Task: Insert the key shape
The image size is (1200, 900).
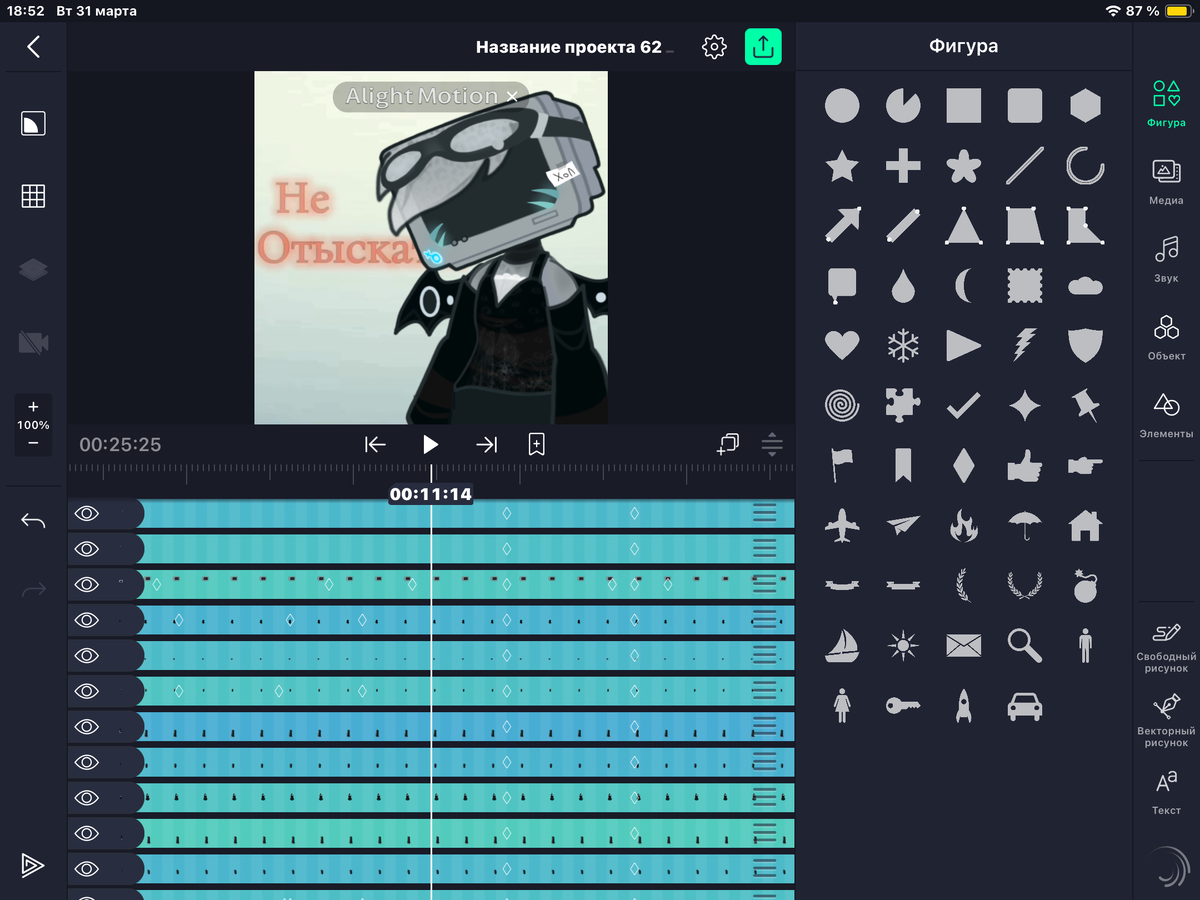Action: 903,706
